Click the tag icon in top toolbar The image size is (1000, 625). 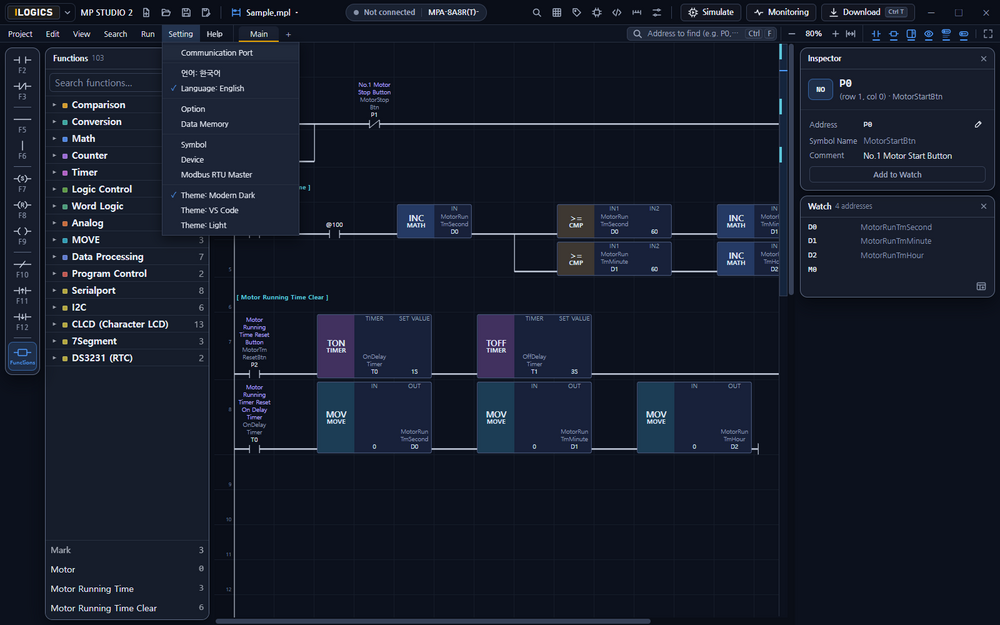(x=577, y=12)
